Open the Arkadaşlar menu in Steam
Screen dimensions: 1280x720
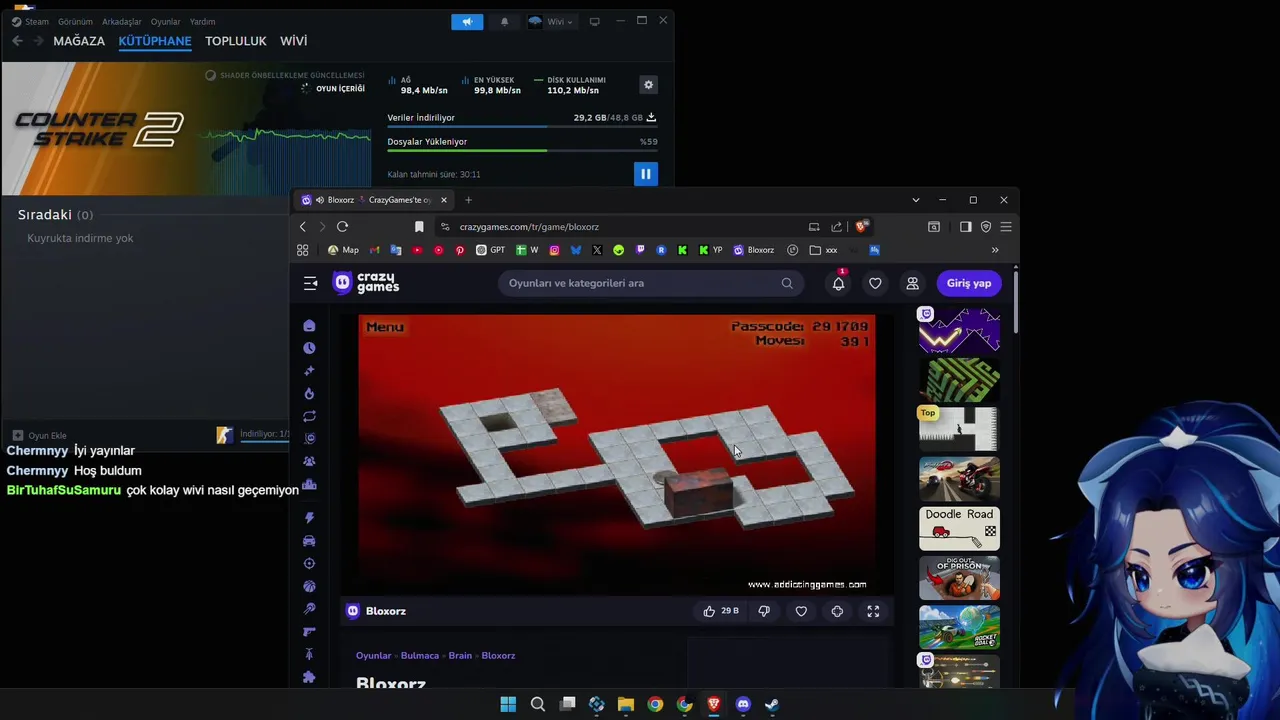(122, 21)
